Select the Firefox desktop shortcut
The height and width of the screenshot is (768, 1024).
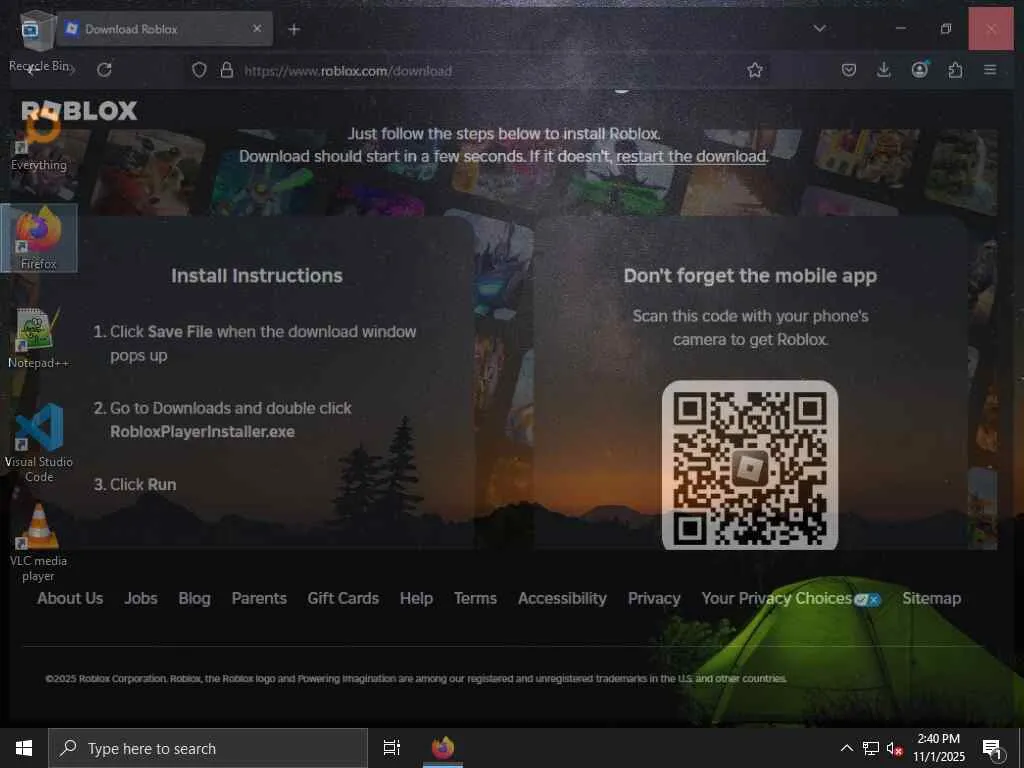tap(39, 238)
